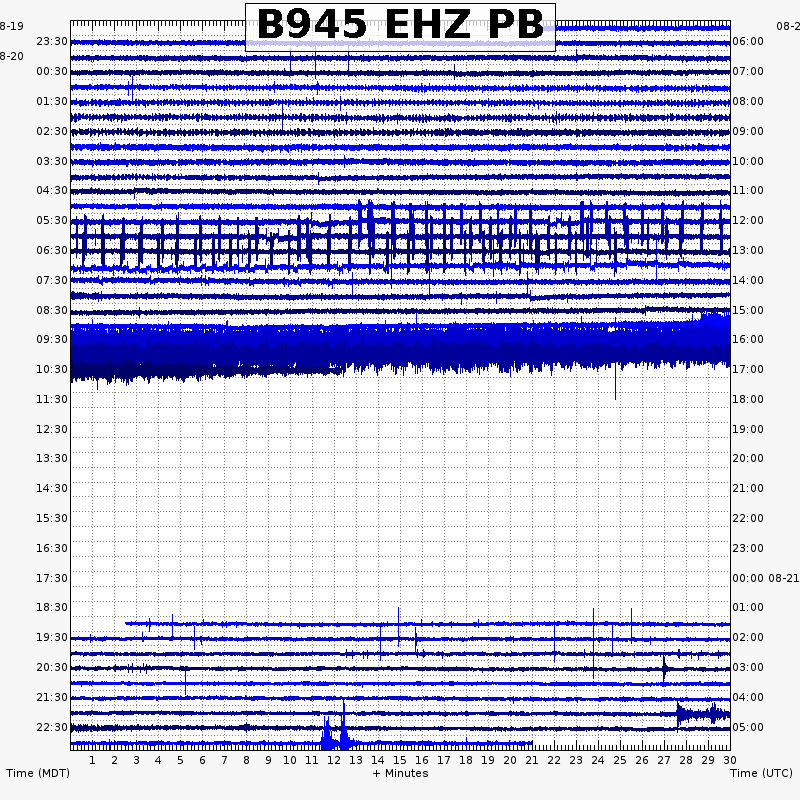Click minute 20 on bottom axis

pos(510,760)
